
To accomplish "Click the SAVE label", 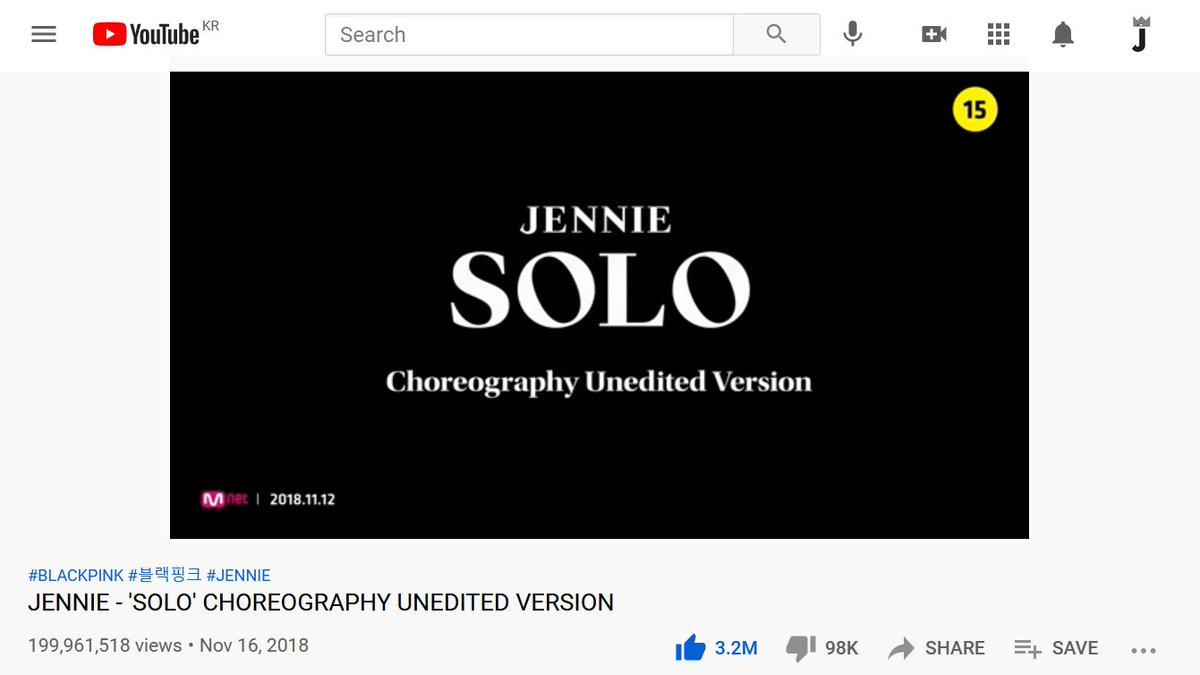I will coord(1075,648).
